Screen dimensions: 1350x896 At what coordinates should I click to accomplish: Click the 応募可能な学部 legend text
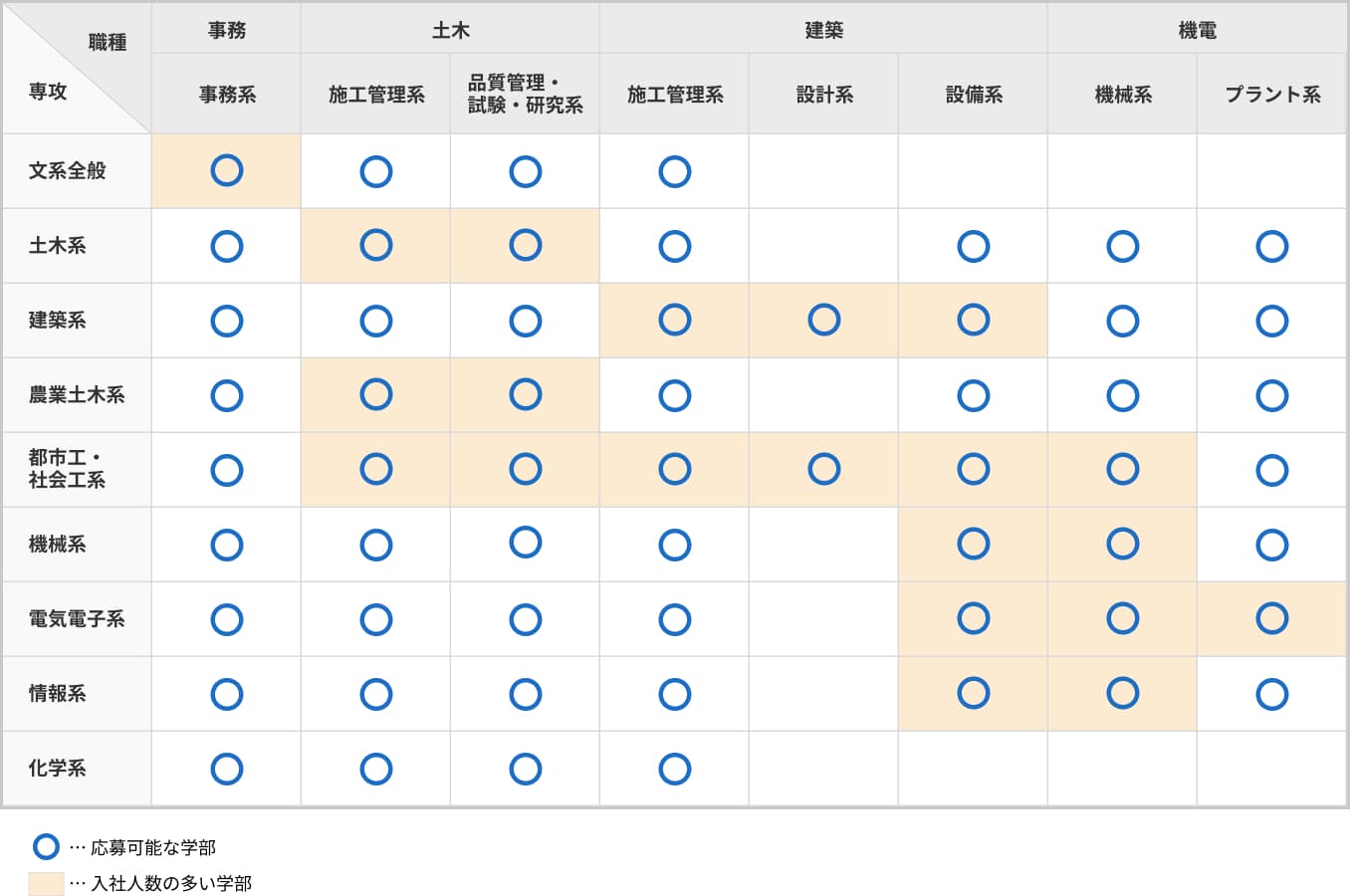click(153, 848)
